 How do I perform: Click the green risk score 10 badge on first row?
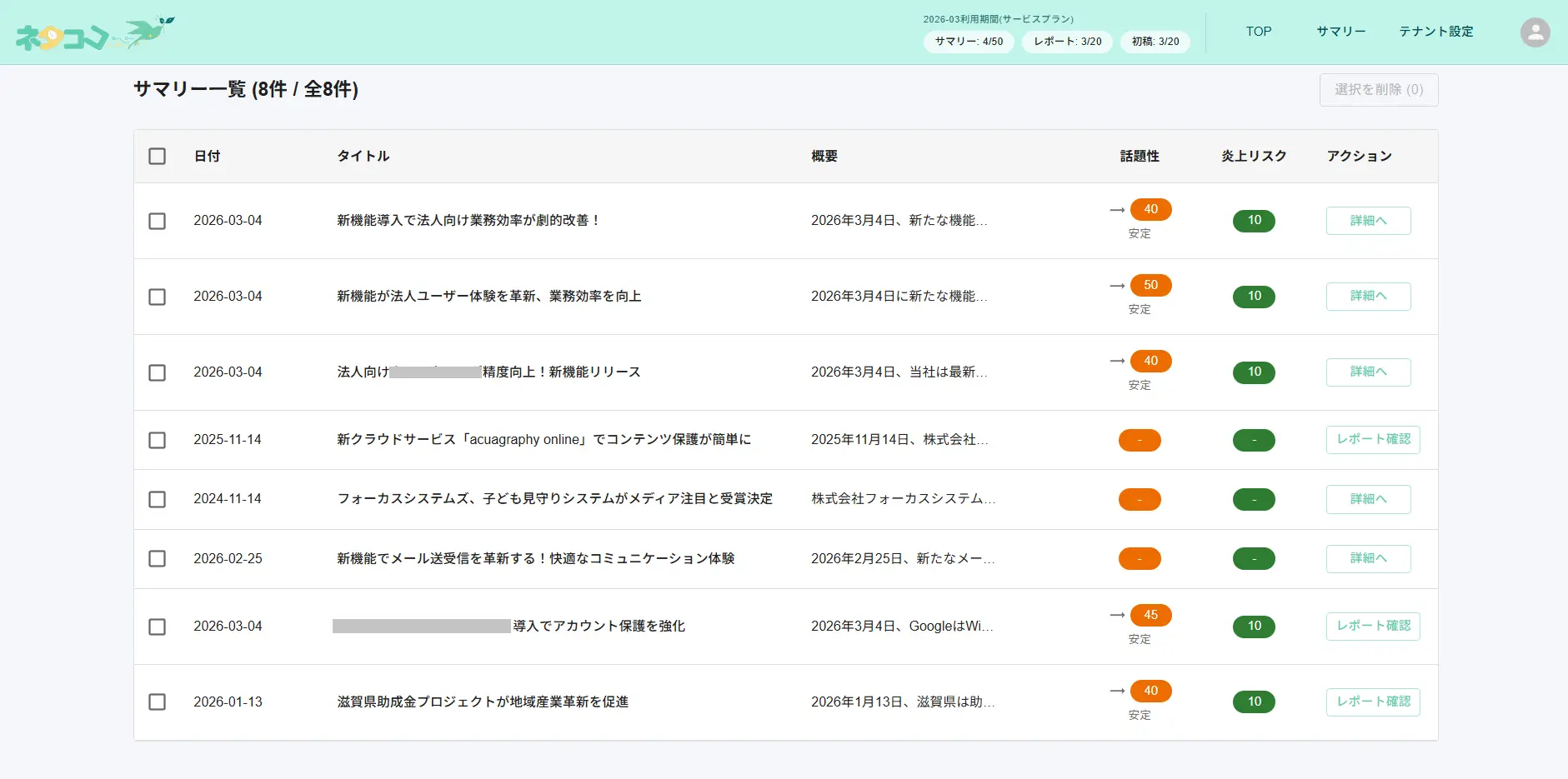click(1253, 221)
